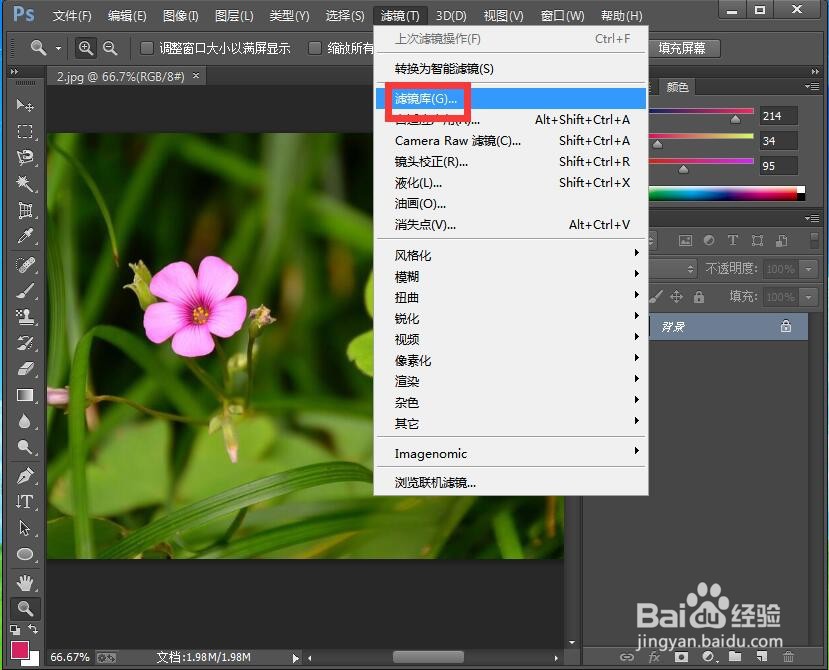Expand the 锐化 submenu
This screenshot has width=829, height=670.
coord(511,318)
